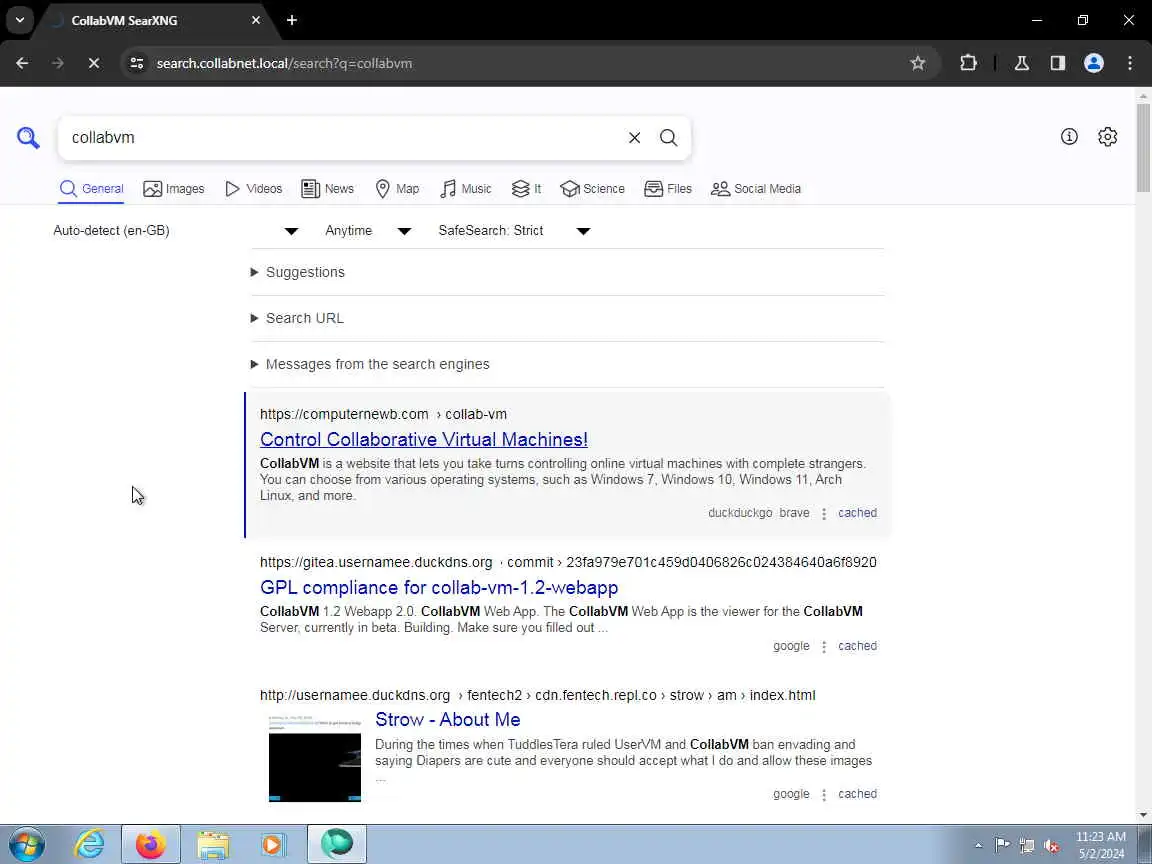Open the Anytime time range dropdown
This screenshot has height=864, width=1152.
[x=368, y=231]
